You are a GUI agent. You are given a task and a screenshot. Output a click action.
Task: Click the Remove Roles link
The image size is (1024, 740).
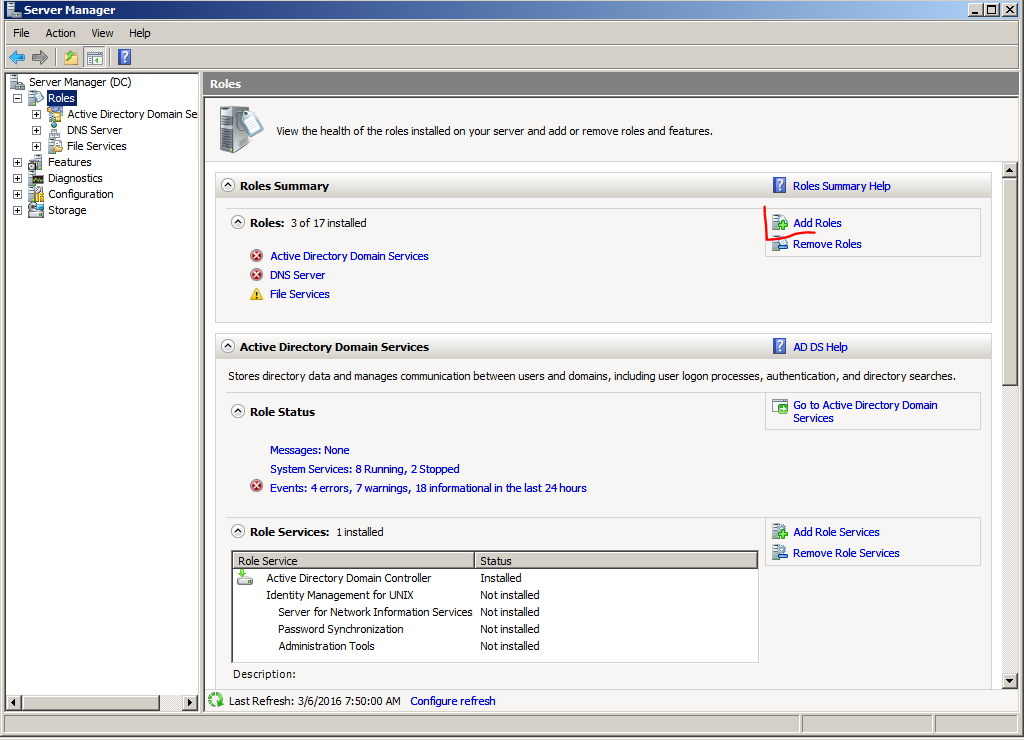(827, 244)
